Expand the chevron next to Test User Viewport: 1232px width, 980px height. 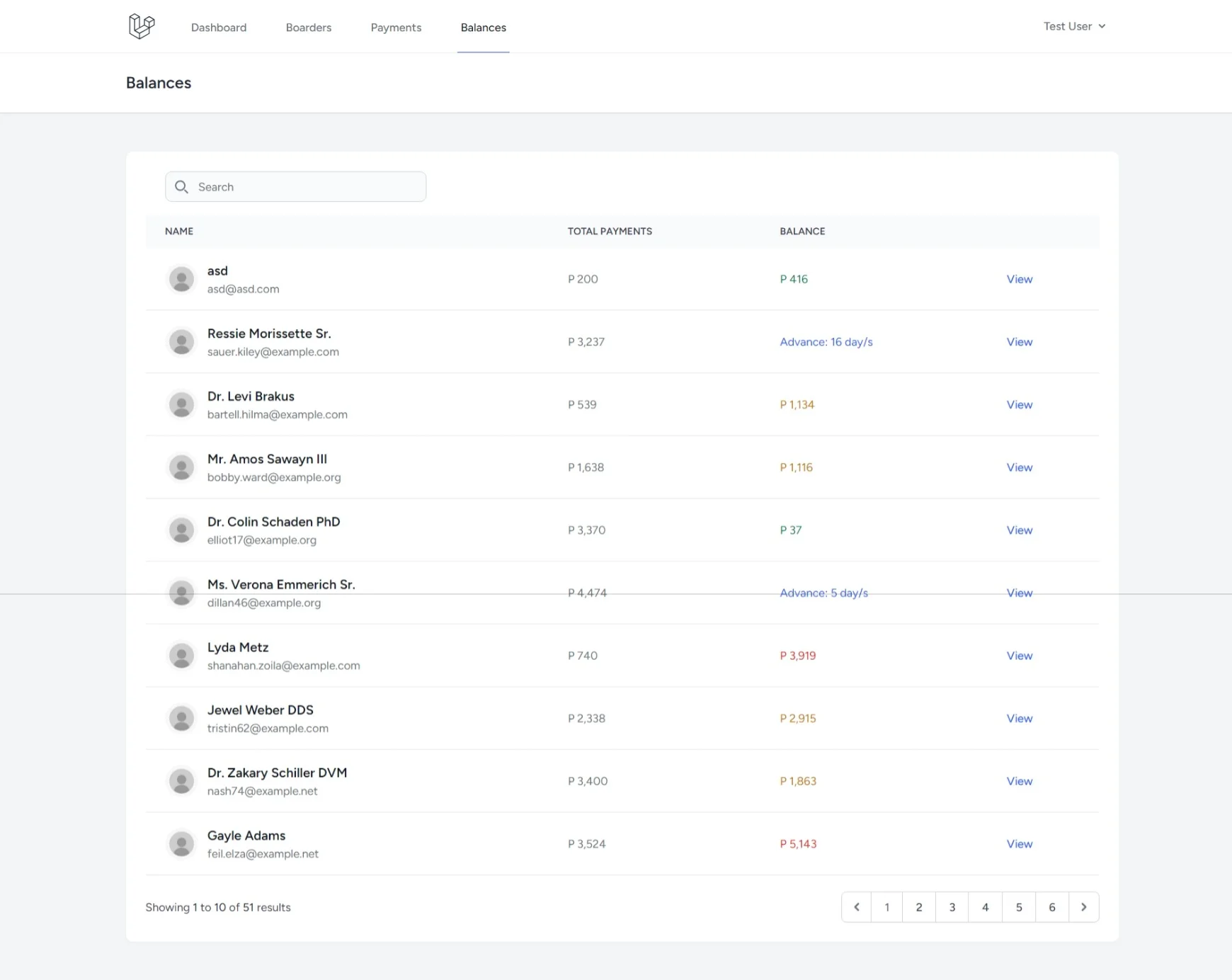[x=1102, y=26]
